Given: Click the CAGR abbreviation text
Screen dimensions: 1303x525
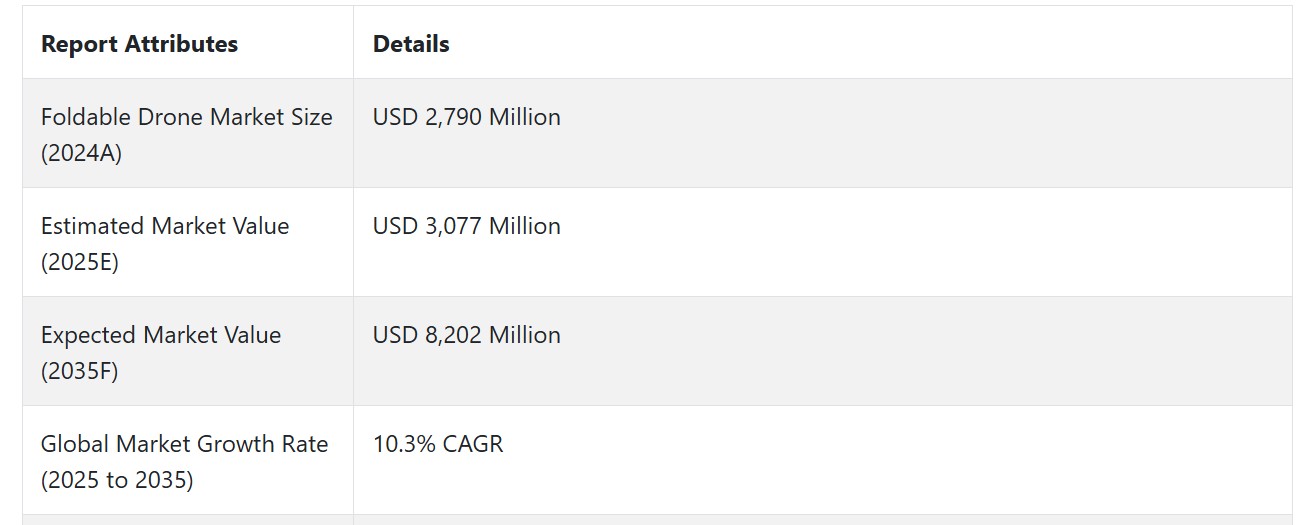Looking at the screenshot, I should tap(473, 444).
